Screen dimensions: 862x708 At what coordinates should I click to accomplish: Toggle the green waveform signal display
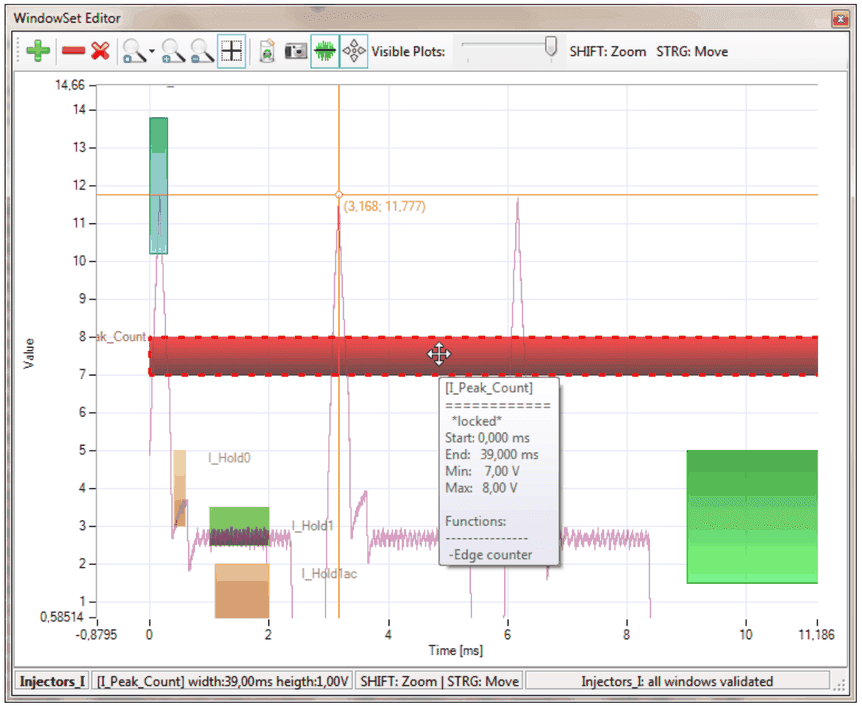click(x=324, y=51)
